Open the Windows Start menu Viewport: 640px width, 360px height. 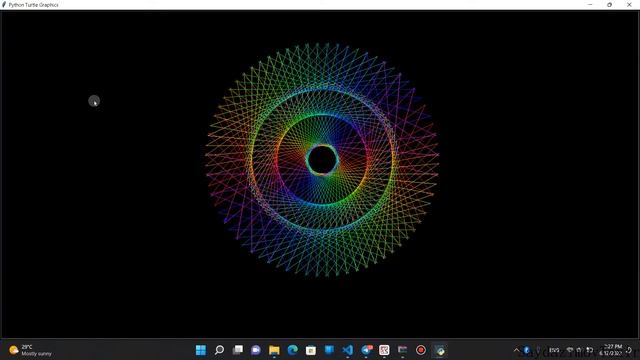point(201,350)
